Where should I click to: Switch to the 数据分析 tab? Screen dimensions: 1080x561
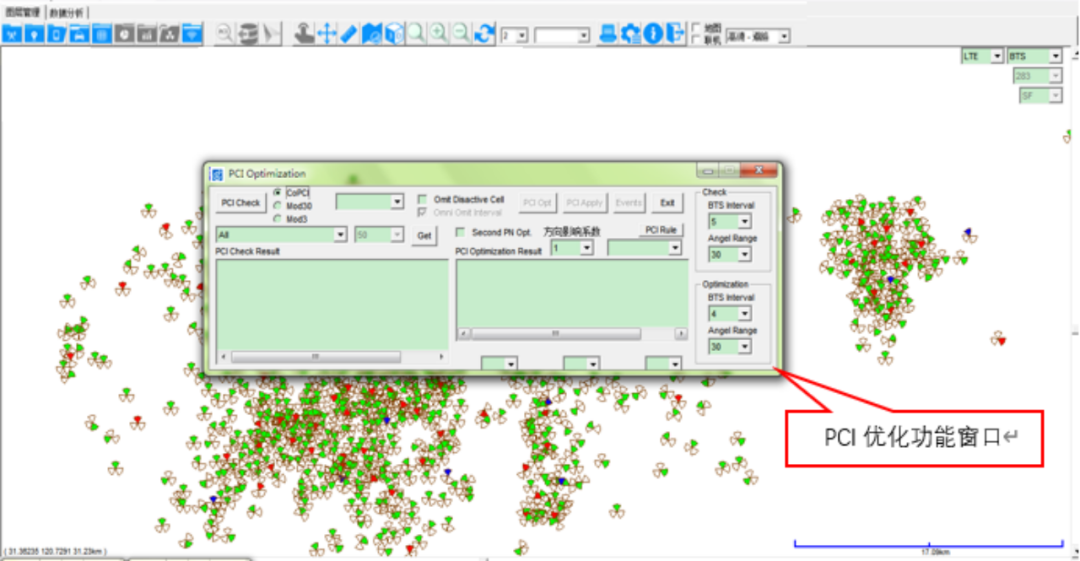[x=66, y=12]
